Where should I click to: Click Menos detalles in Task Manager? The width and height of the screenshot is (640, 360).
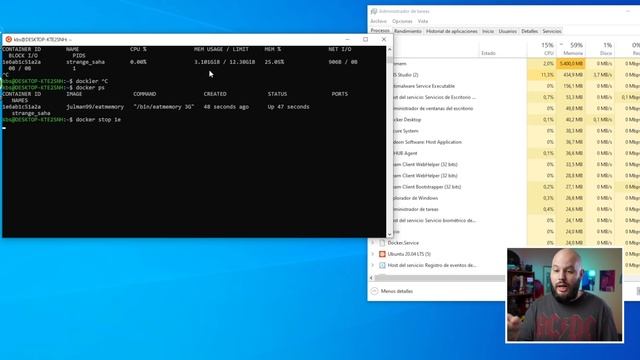pos(396,291)
